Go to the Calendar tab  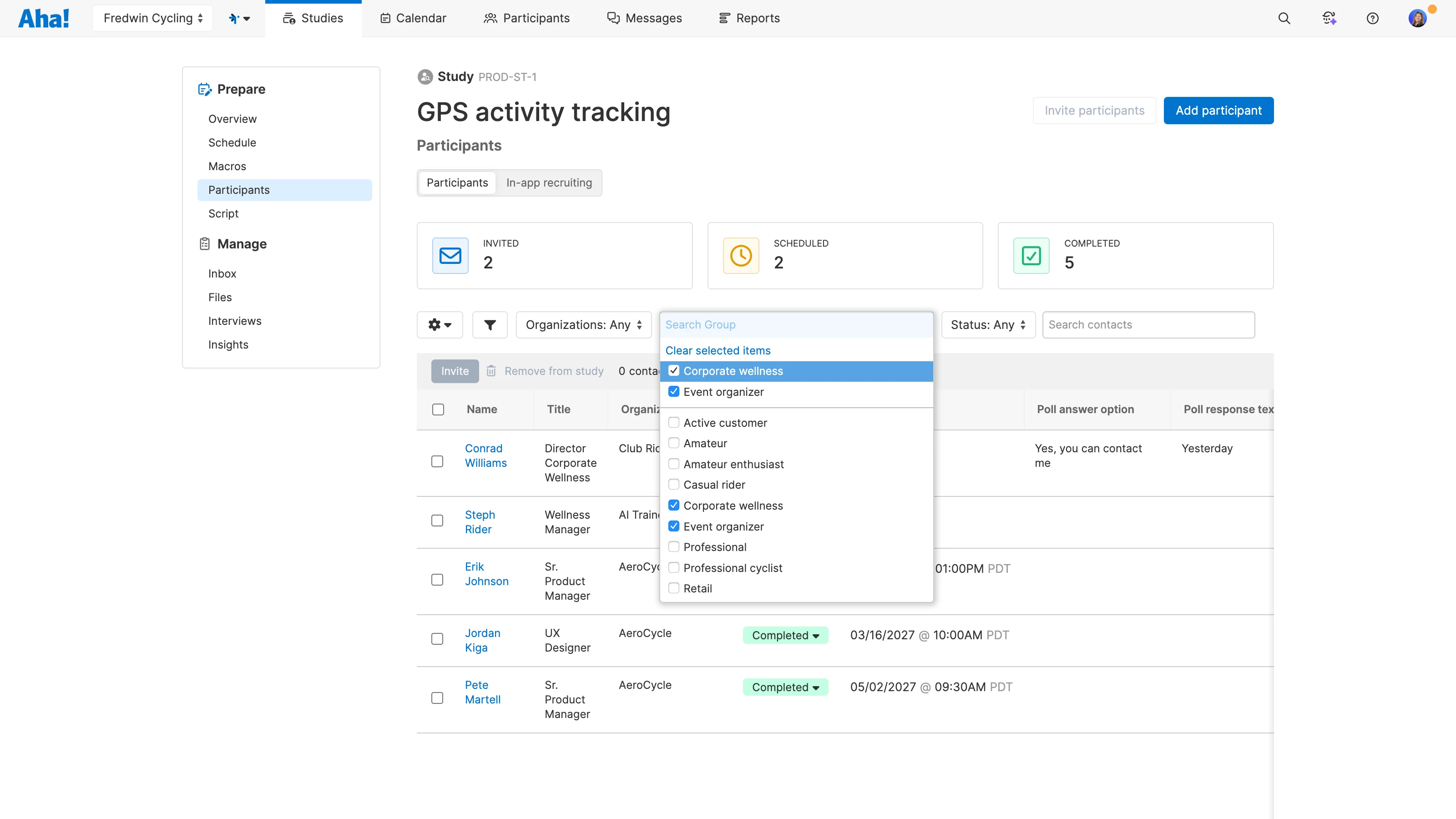(413, 18)
